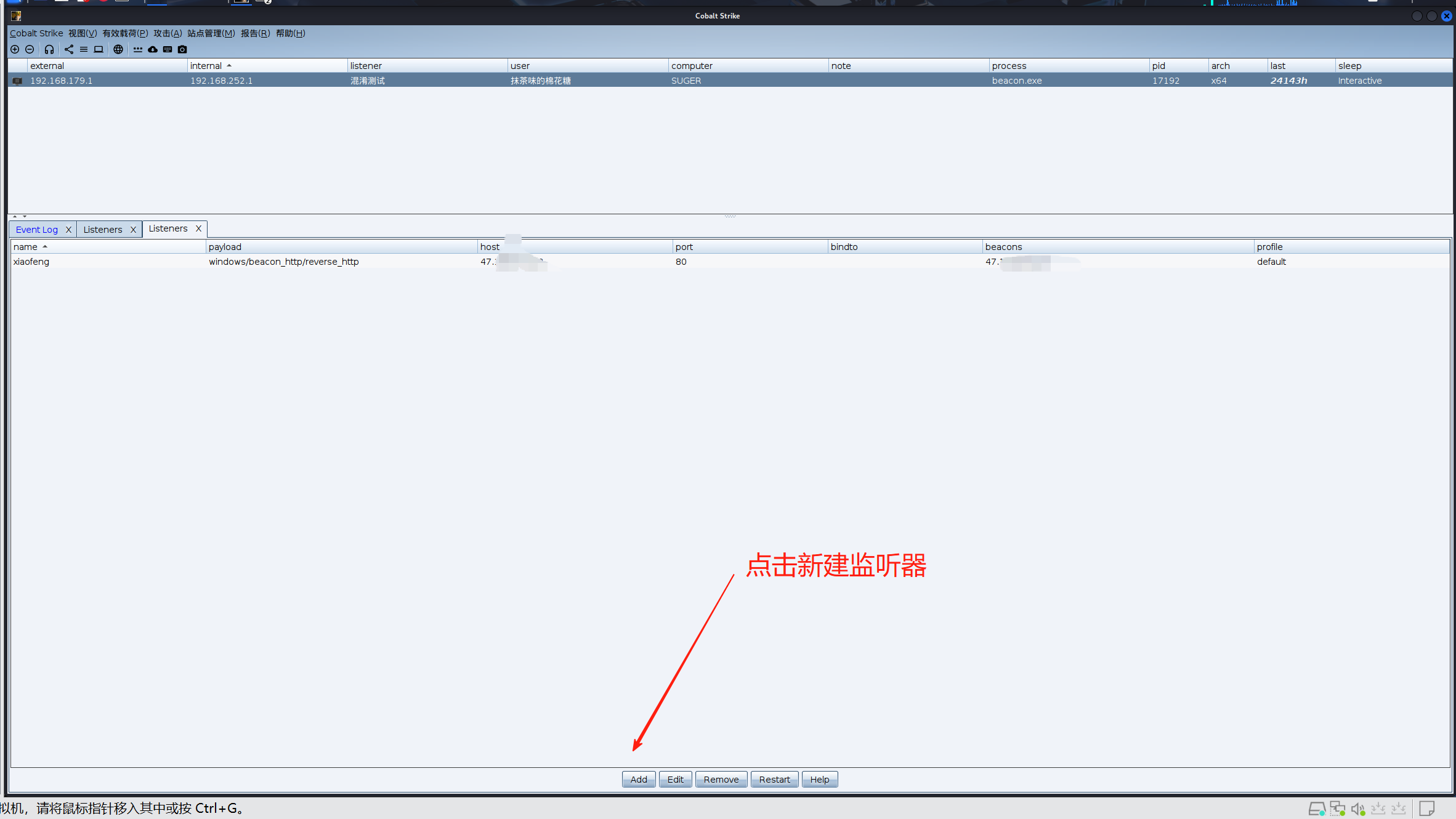Click the first VMware USB device icon
1456x819 pixels.
[x=1378, y=808]
